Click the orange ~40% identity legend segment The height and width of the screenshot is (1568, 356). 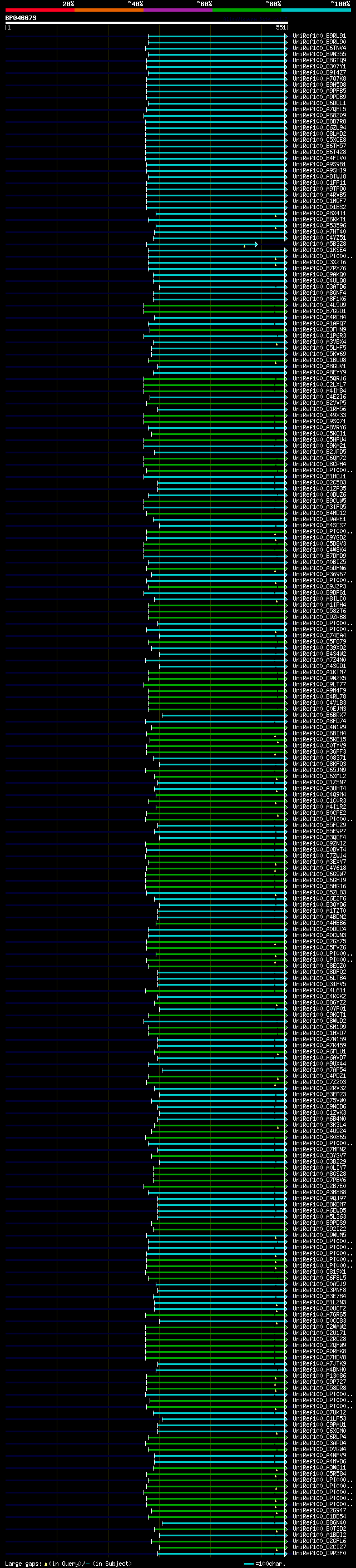point(109,10)
